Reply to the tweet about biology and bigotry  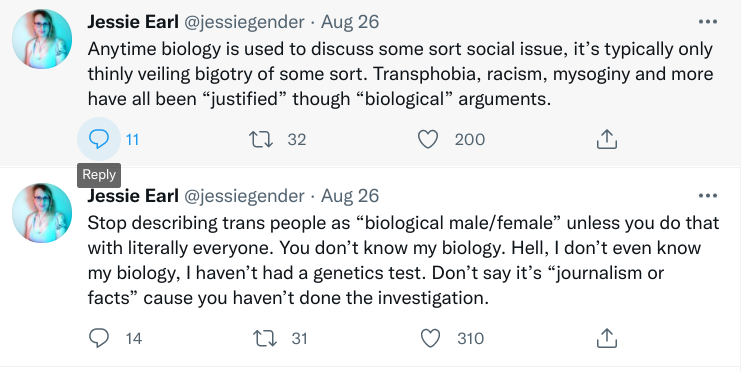coord(99,139)
